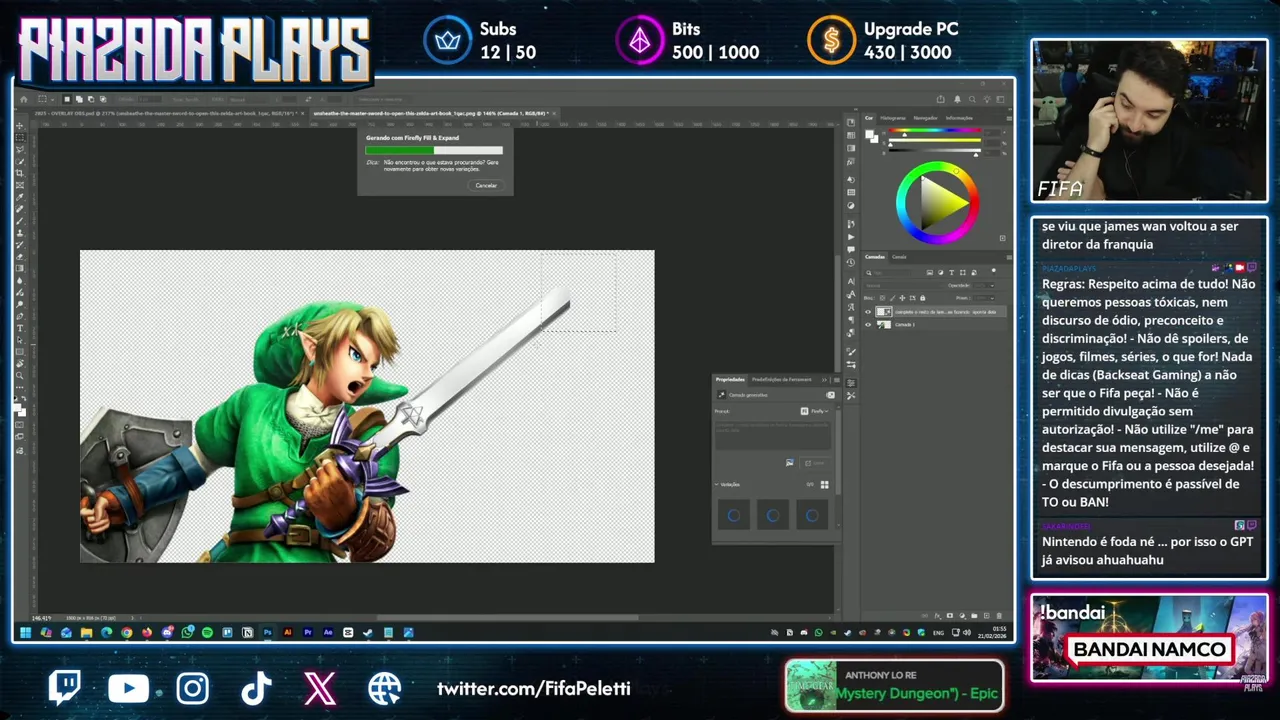Toggle lock transparent pixels in Camadas
The height and width of the screenshot is (720, 1280).
tap(882, 298)
